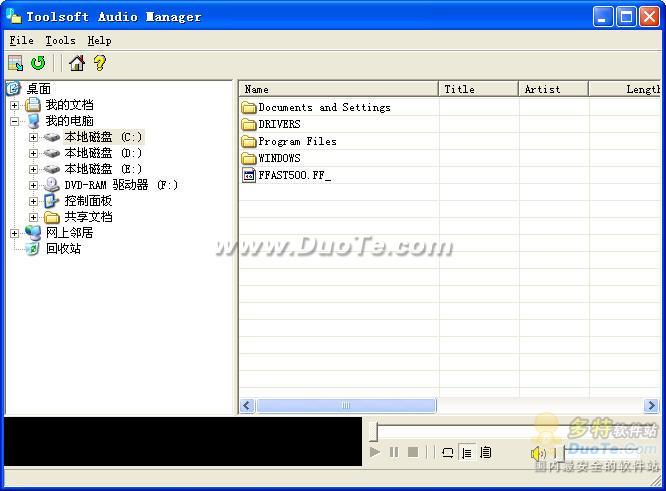The height and width of the screenshot is (491, 666).
Task: Click the FFAST500.FF_ file icon
Action: [x=248, y=175]
